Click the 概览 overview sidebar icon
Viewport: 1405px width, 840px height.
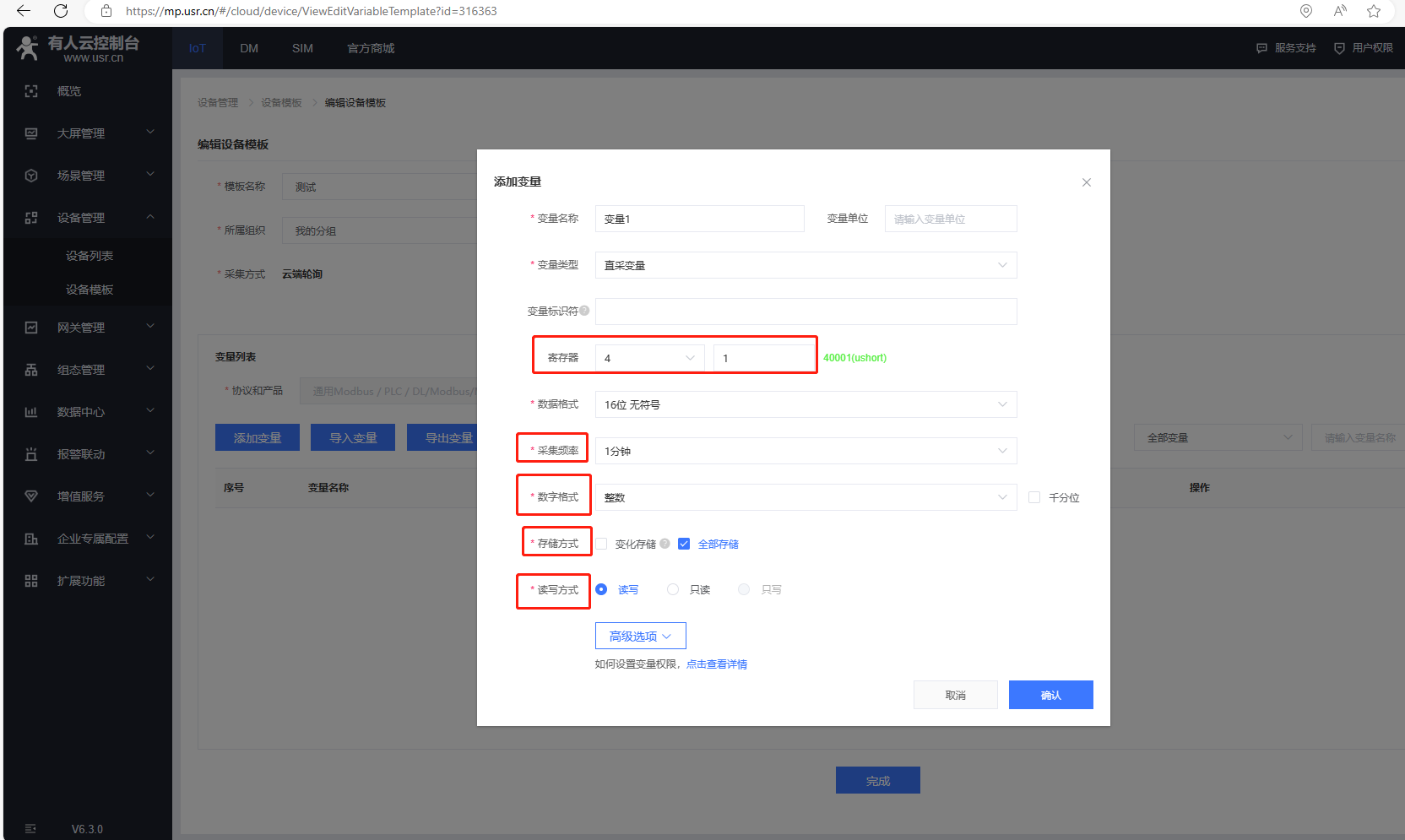pyautogui.click(x=31, y=91)
